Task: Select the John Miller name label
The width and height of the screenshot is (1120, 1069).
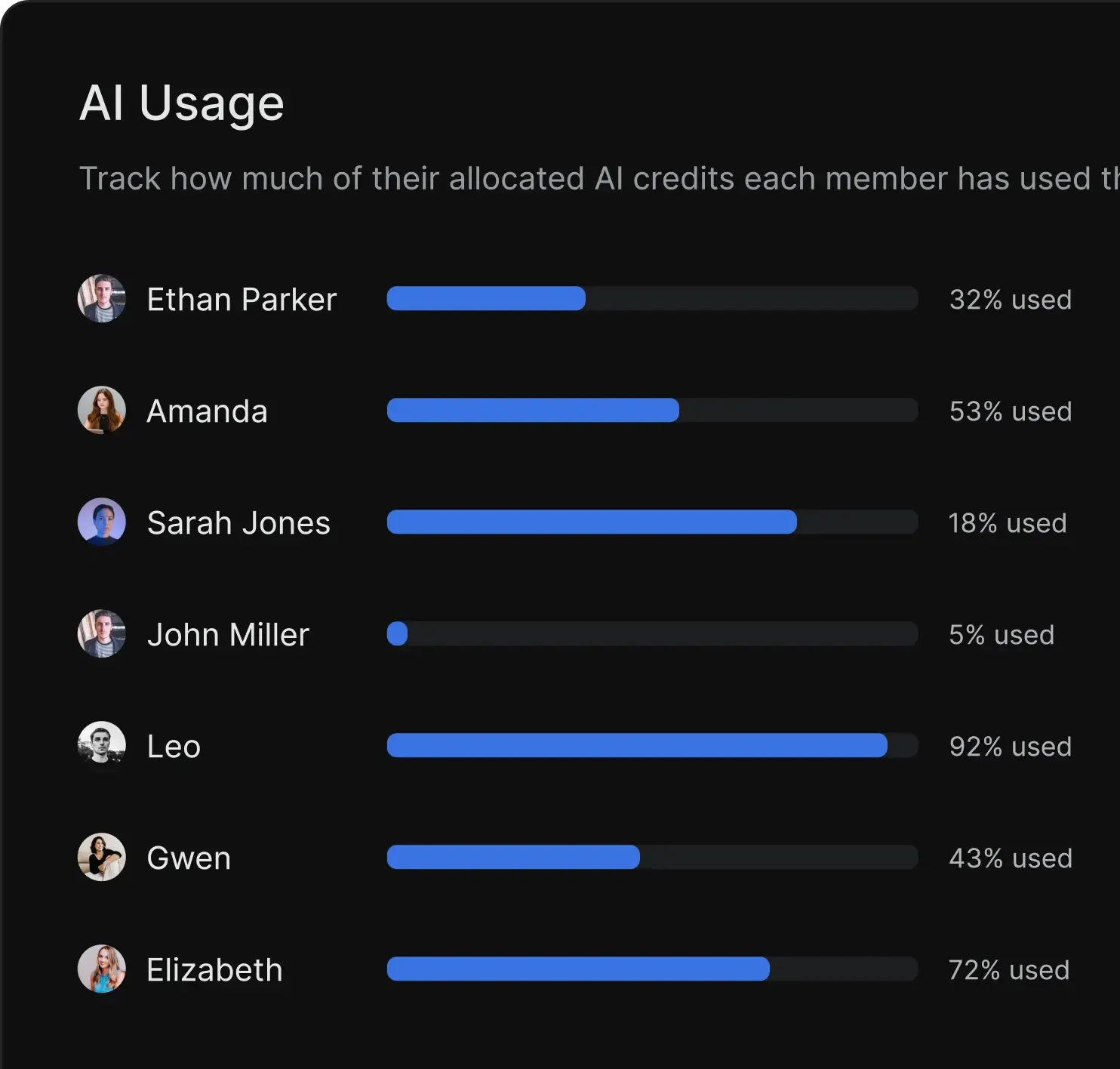Action: coord(228,633)
